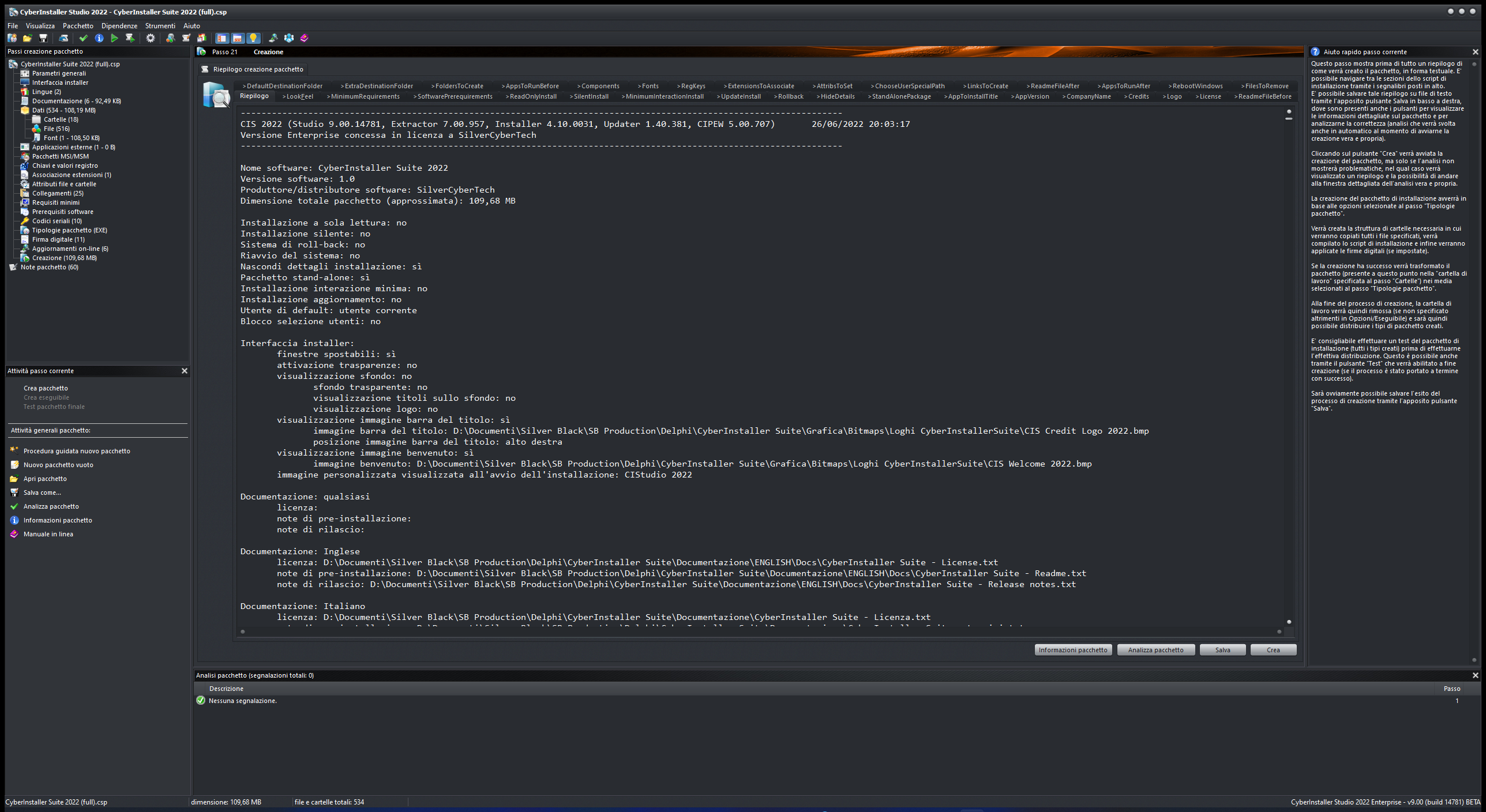Click Apri pacchetto in the general activities
Image resolution: width=1486 pixels, height=812 pixels.
pos(45,479)
